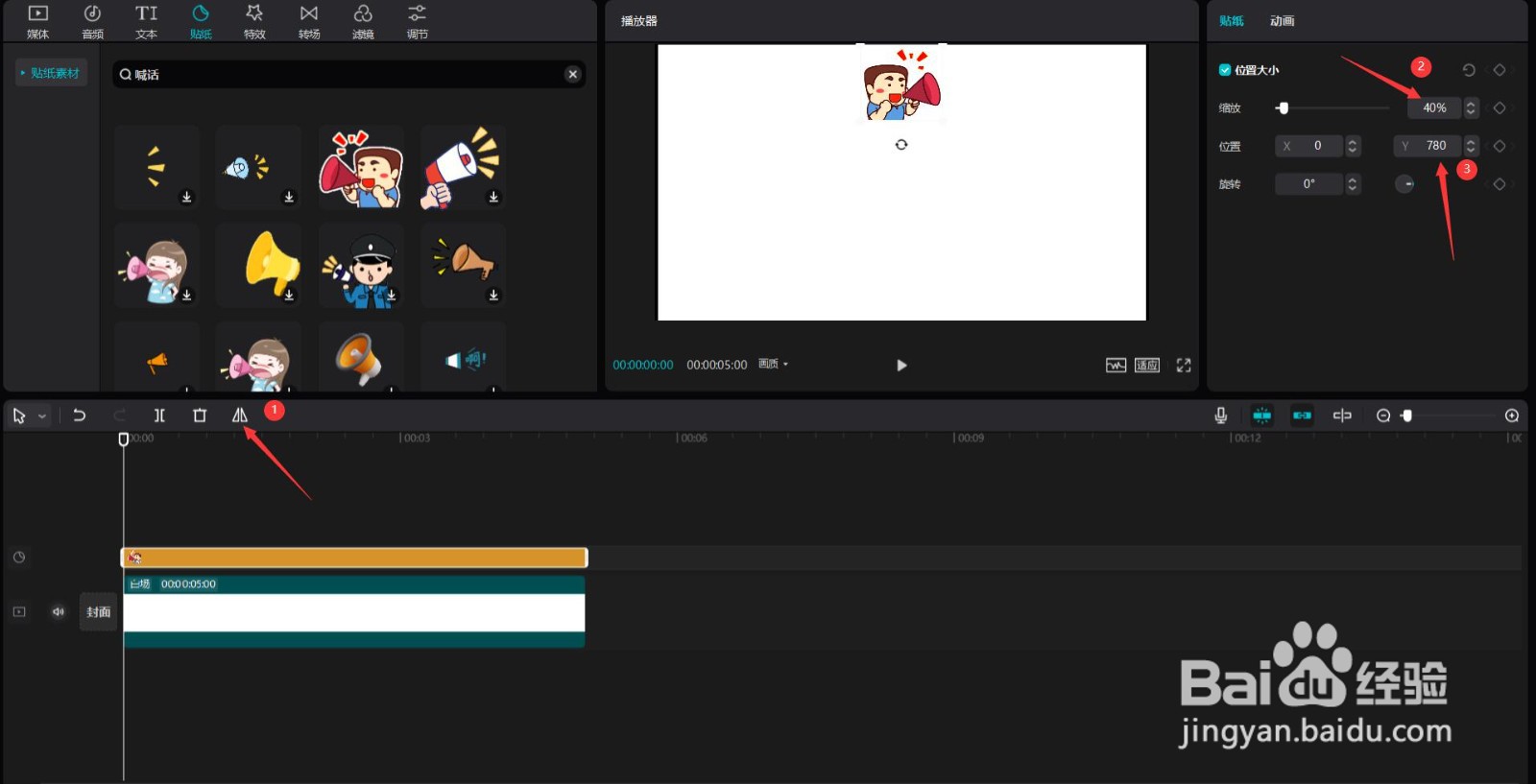Screen dimensions: 1536x784
Task: Select the 贴纸 properties tab
Action: [1232, 20]
